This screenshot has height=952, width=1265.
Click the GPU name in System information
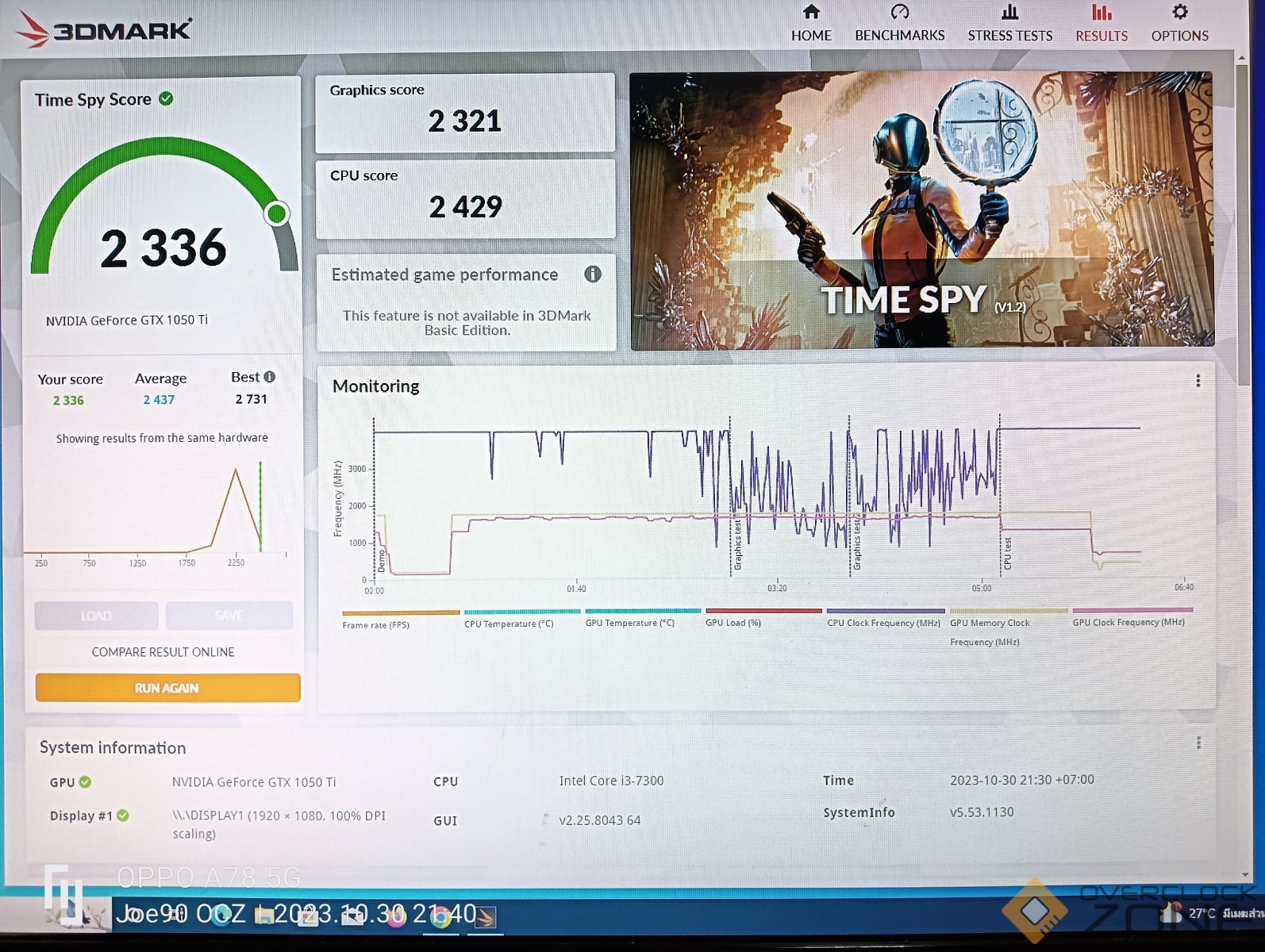(x=254, y=782)
